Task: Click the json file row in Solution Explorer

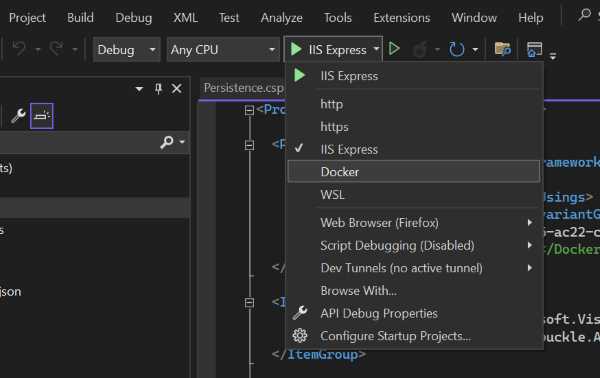Action: pyautogui.click(x=95, y=292)
